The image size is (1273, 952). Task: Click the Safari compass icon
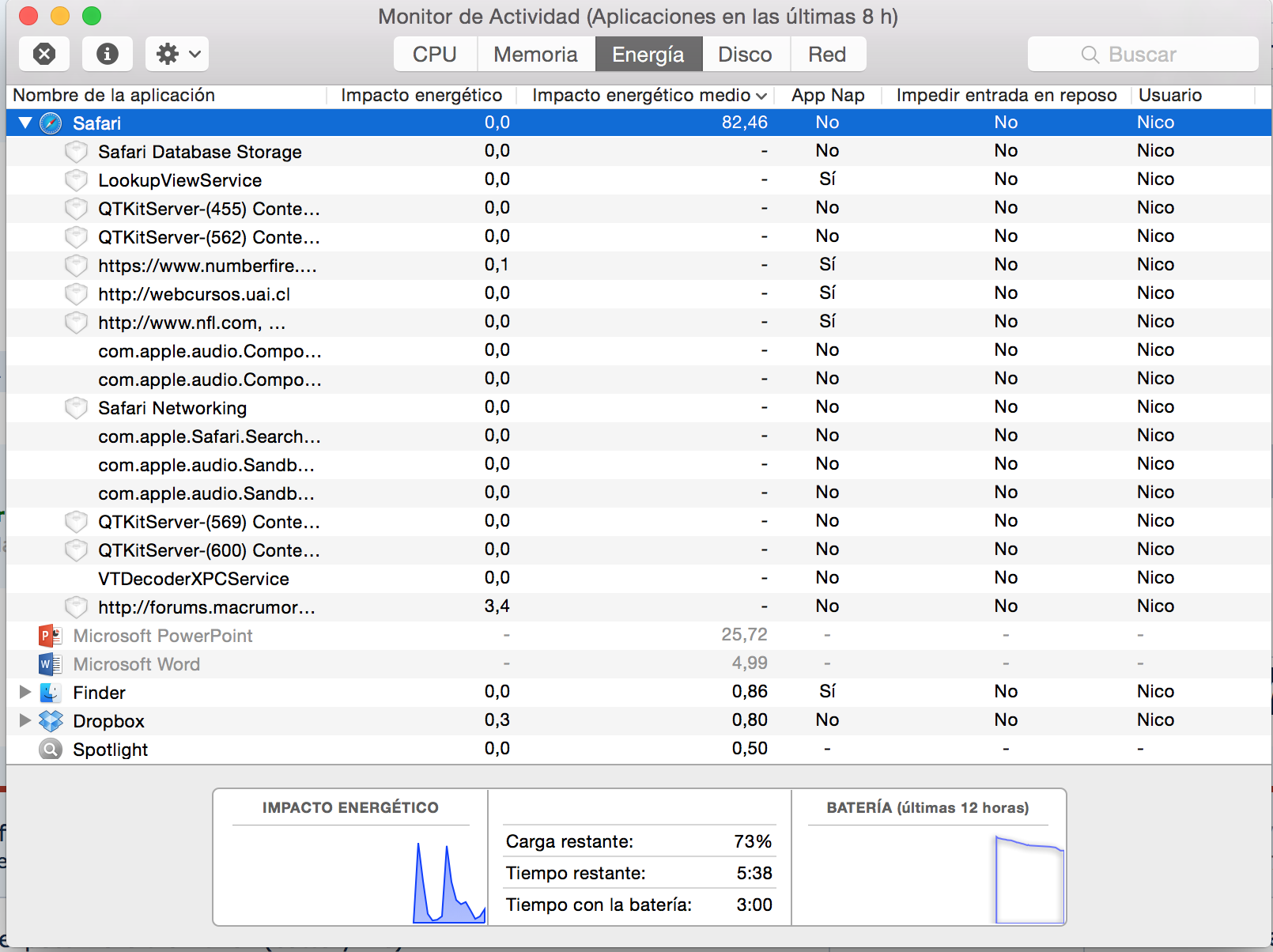51,123
